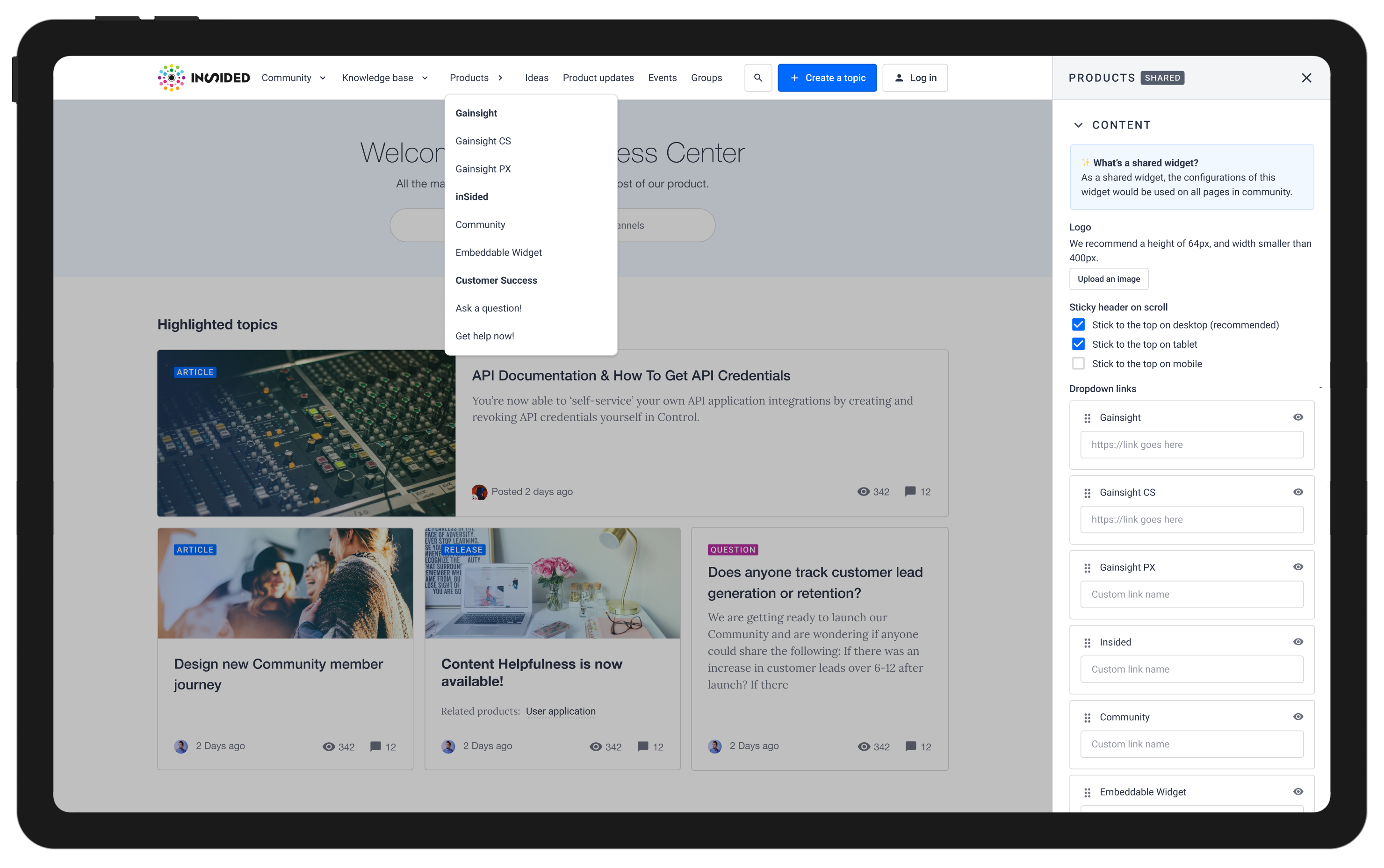Click drag handle icon for Gainsight PX

point(1087,567)
